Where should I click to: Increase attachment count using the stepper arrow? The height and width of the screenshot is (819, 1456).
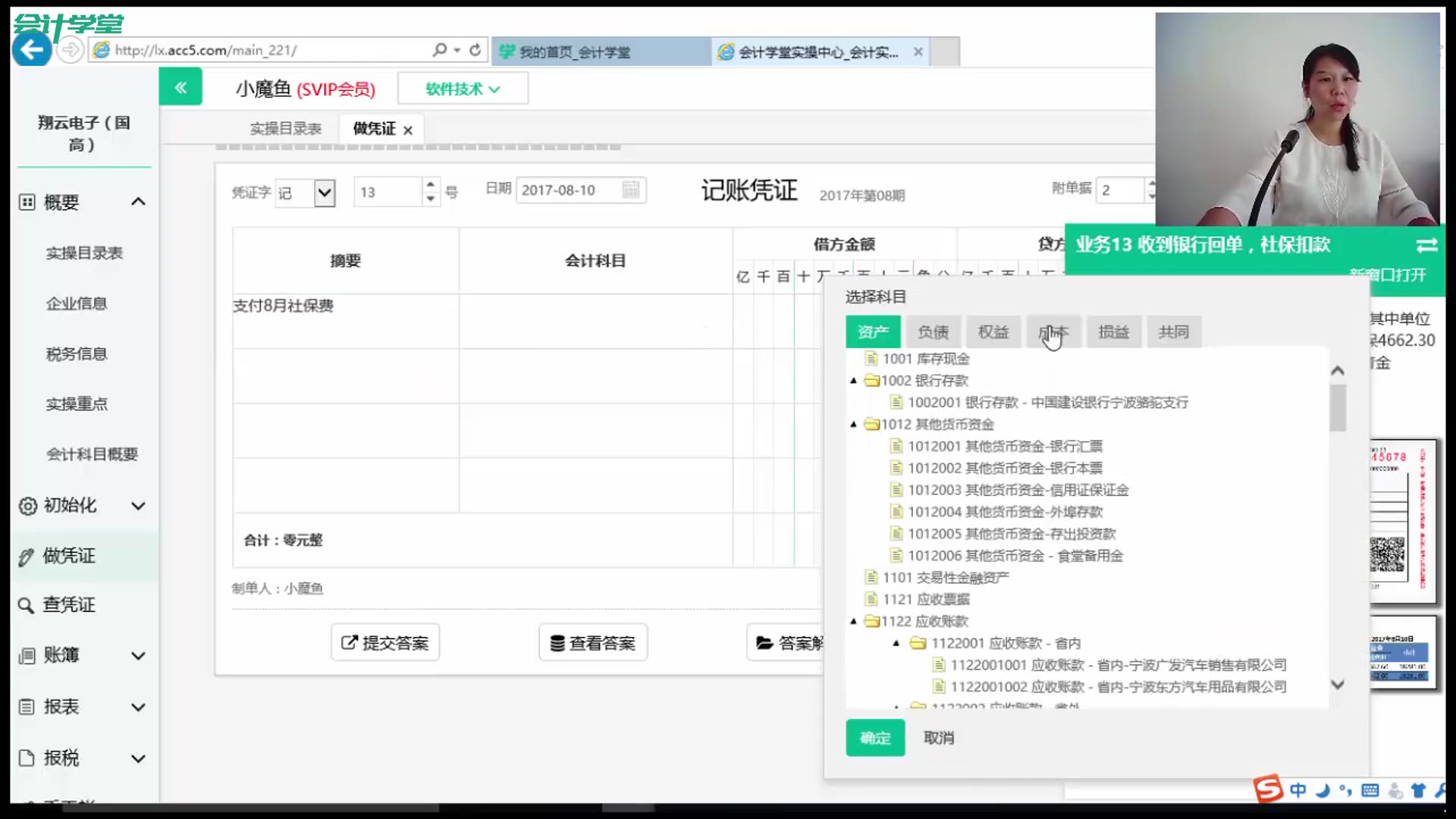point(1152,184)
